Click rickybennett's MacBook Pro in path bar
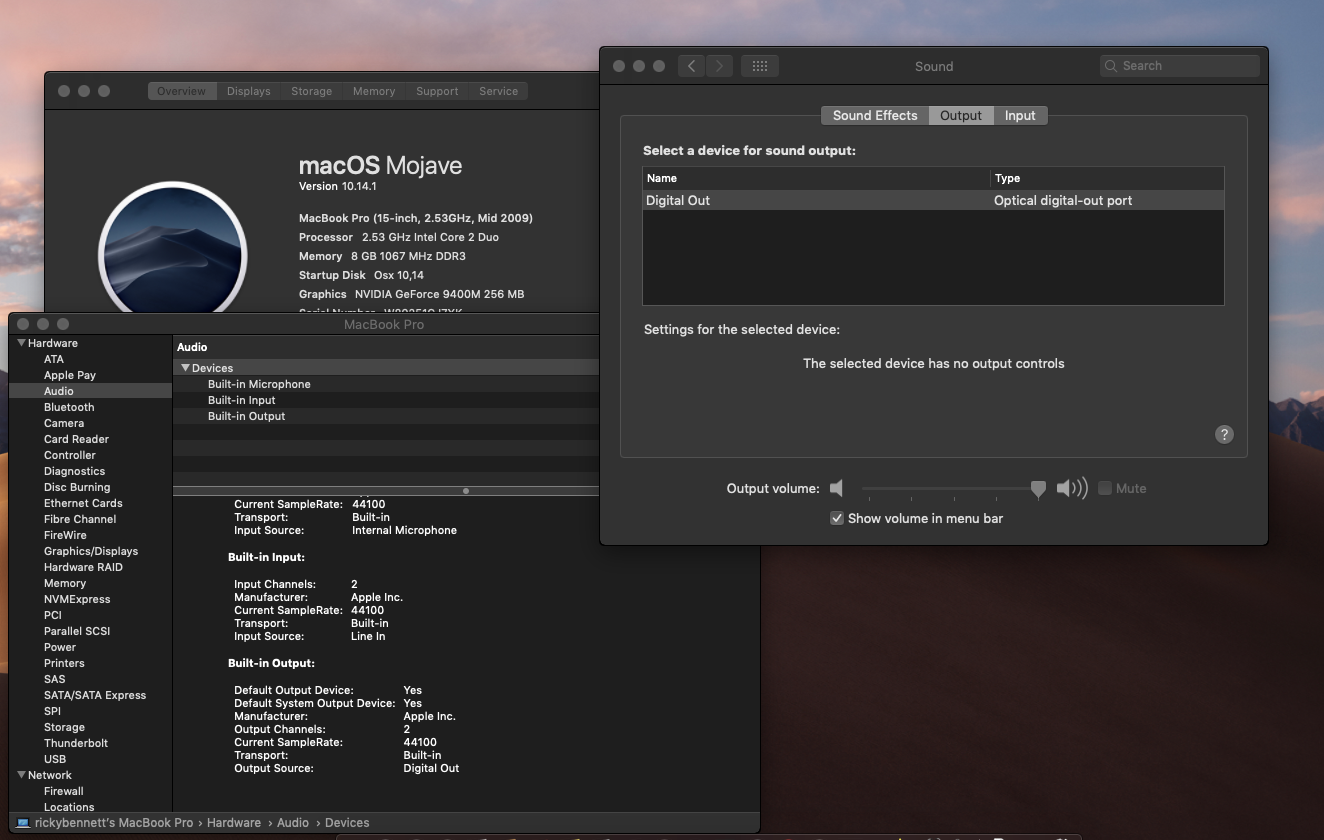This screenshot has height=840, width=1324. point(114,823)
